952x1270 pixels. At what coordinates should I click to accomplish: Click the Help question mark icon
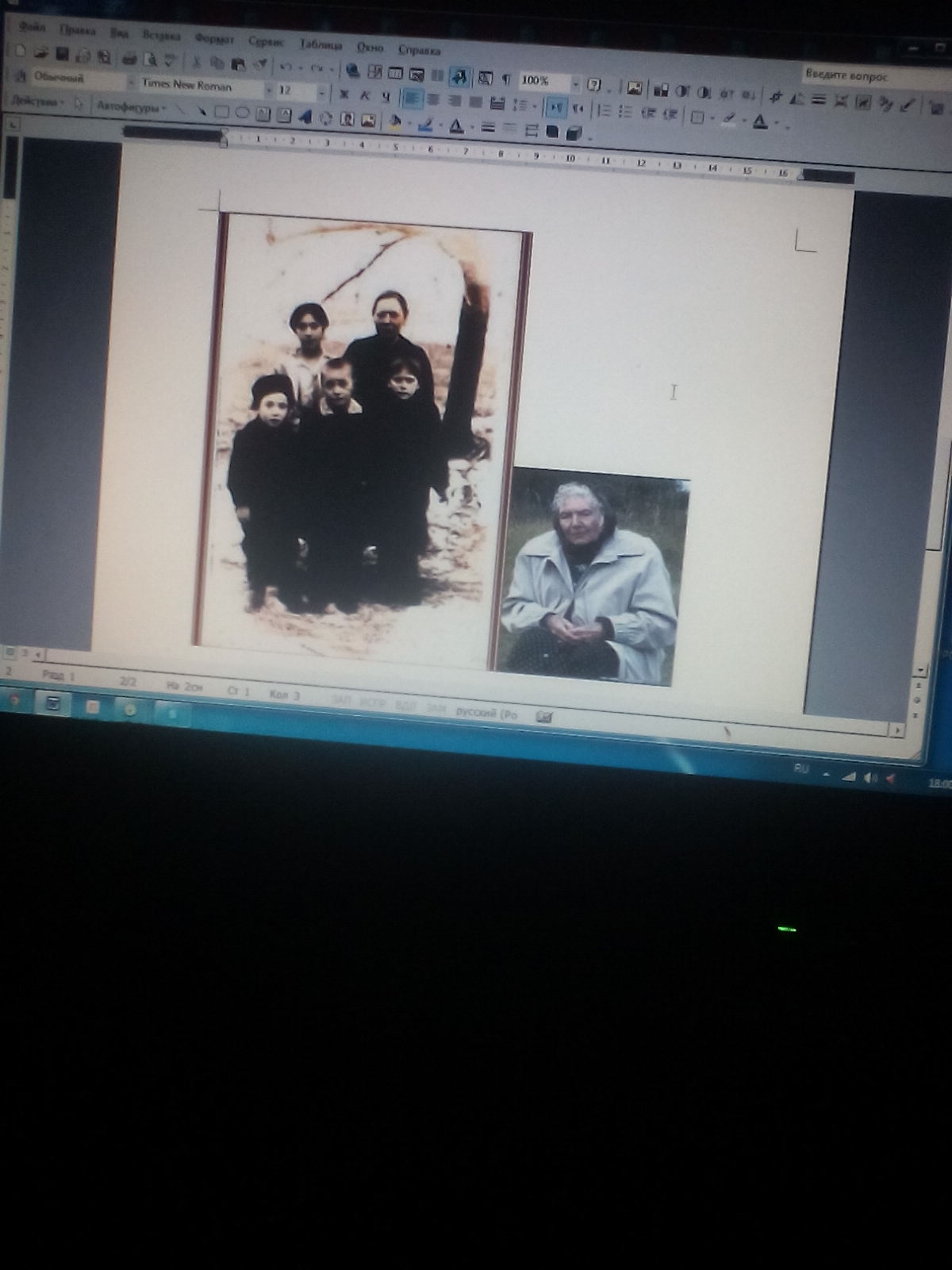(x=593, y=84)
